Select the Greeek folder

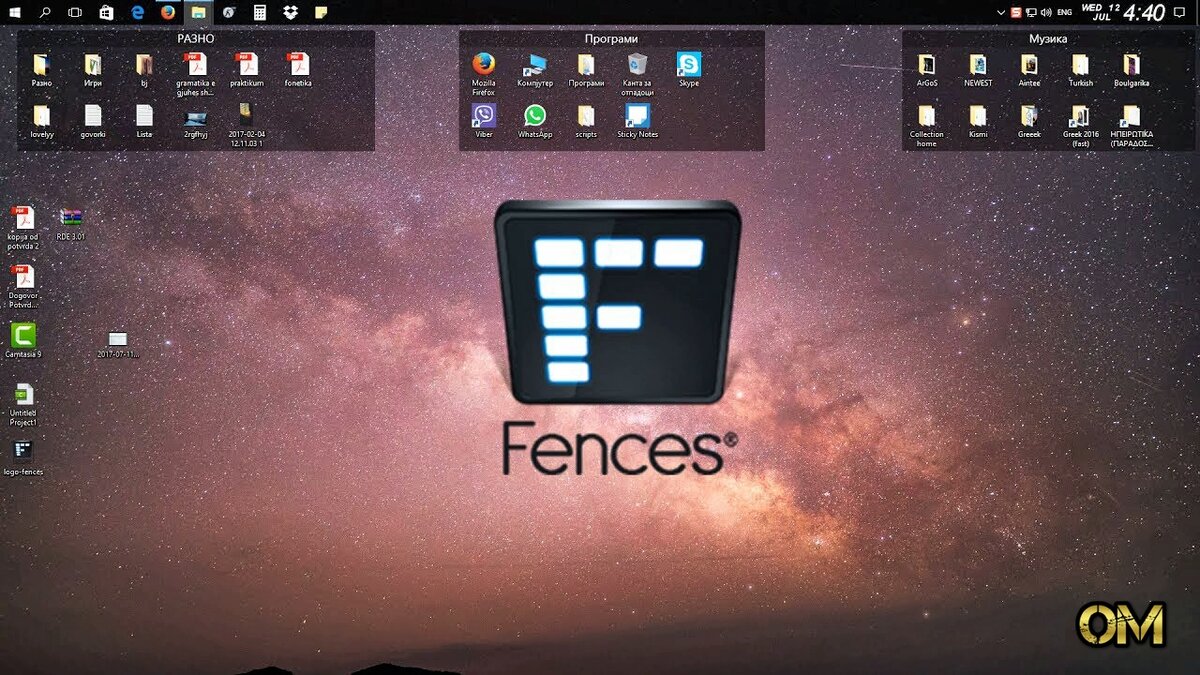pyautogui.click(x=1029, y=120)
